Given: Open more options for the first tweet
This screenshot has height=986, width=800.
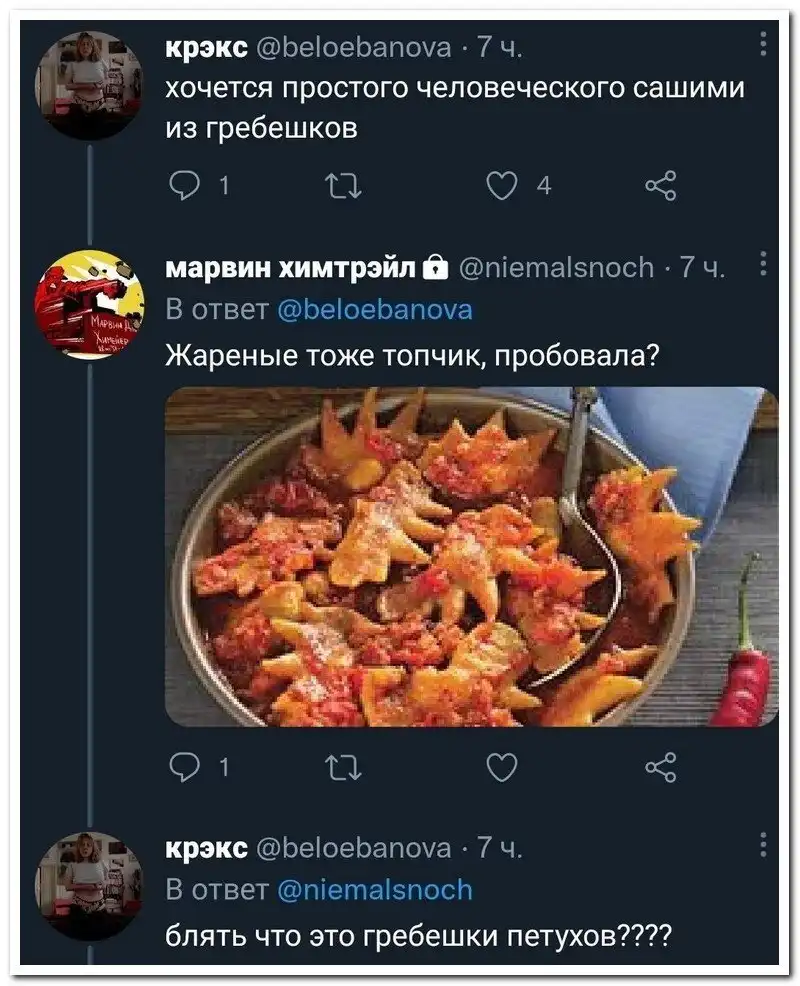Looking at the screenshot, I should (x=763, y=46).
